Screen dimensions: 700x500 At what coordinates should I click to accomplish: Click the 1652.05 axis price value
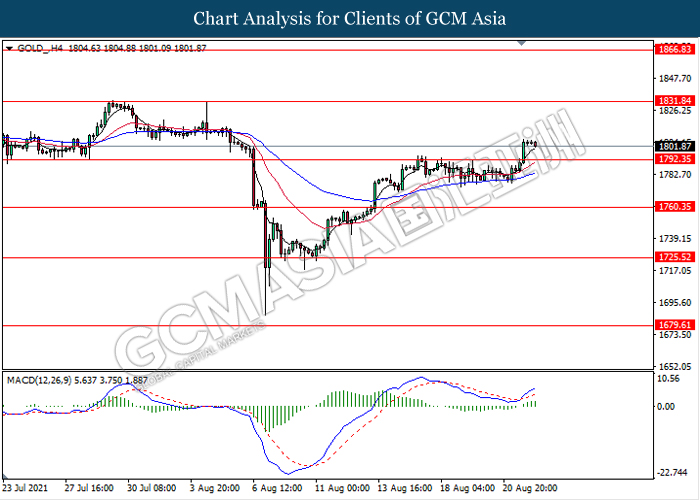675,367
